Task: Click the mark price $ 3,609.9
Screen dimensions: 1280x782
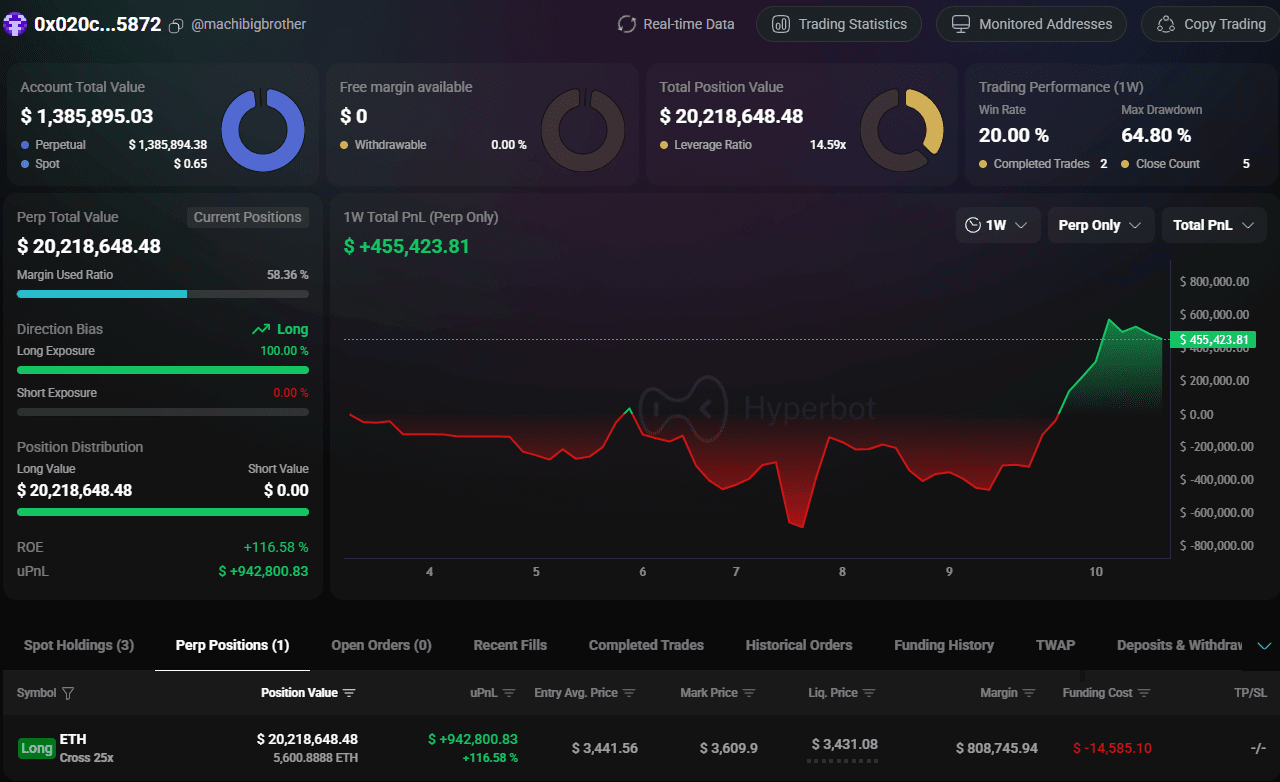Action: pyautogui.click(x=729, y=748)
